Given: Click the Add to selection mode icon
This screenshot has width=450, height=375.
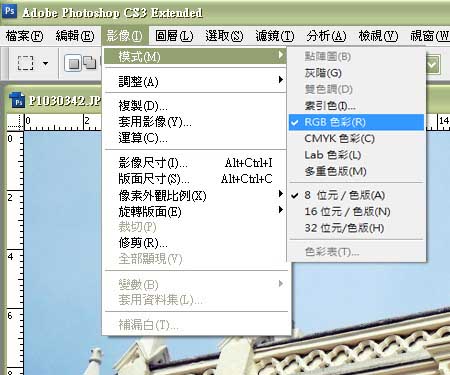Looking at the screenshot, I should [x=90, y=63].
